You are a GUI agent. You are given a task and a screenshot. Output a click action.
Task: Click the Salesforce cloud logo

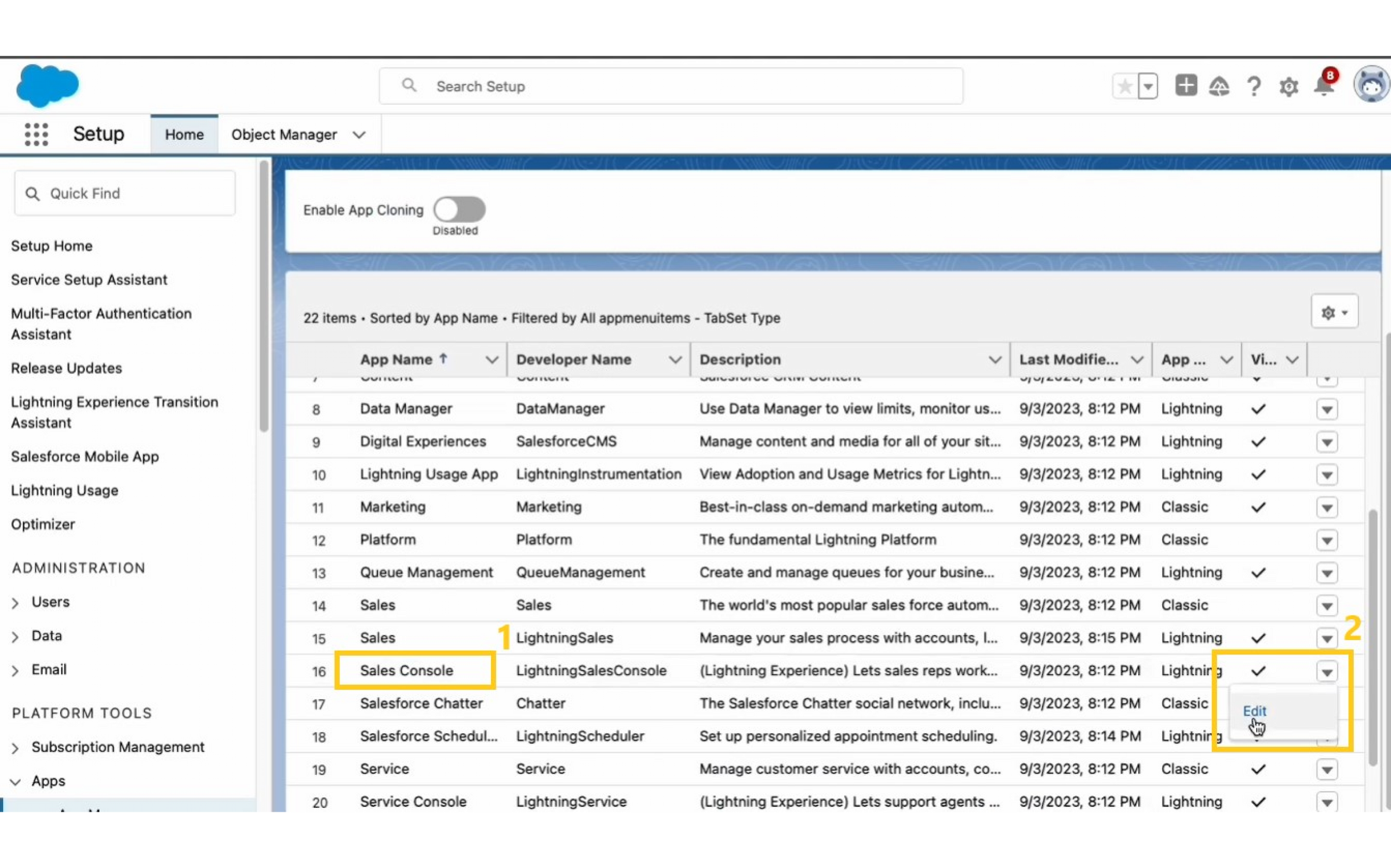48,86
